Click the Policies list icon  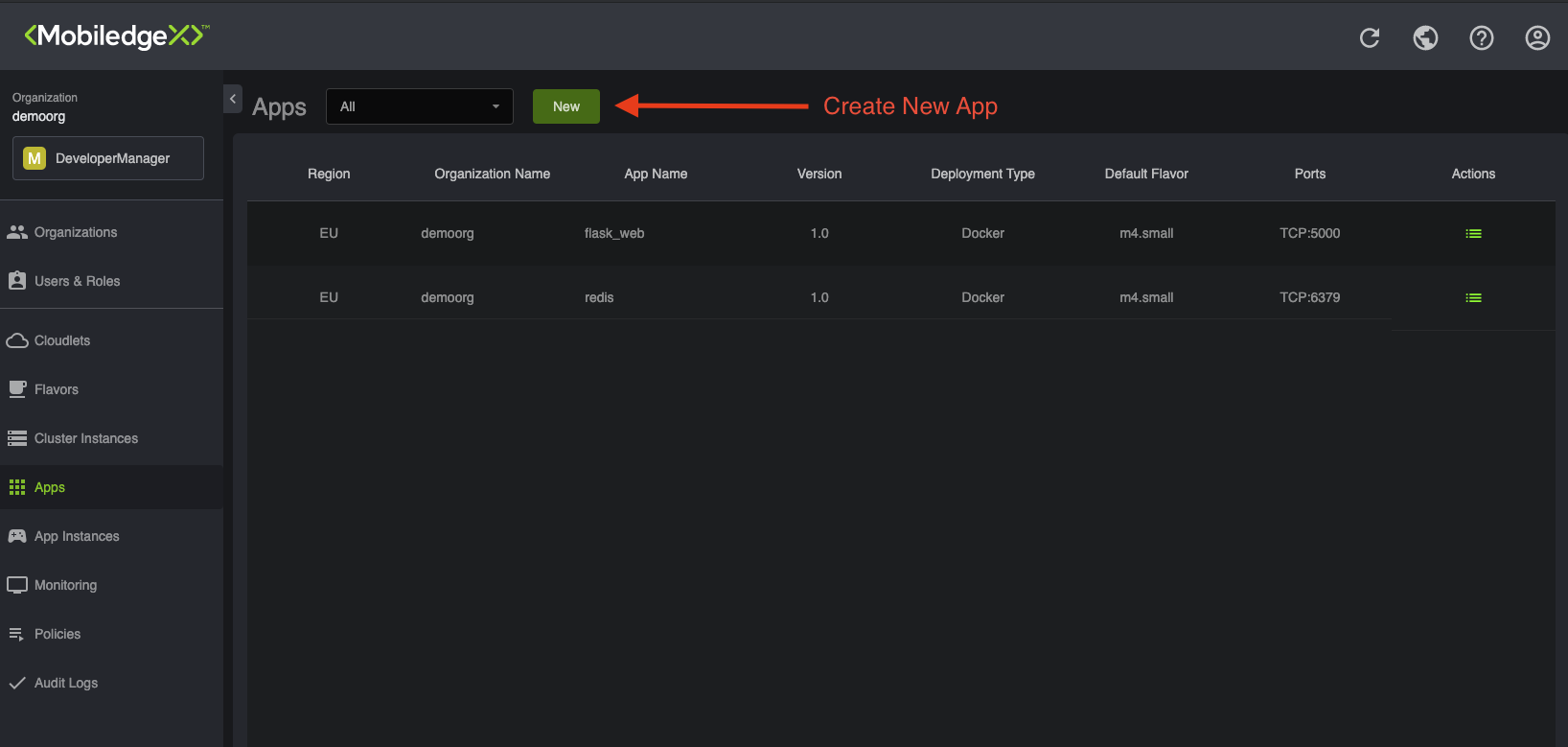pyautogui.click(x=16, y=634)
